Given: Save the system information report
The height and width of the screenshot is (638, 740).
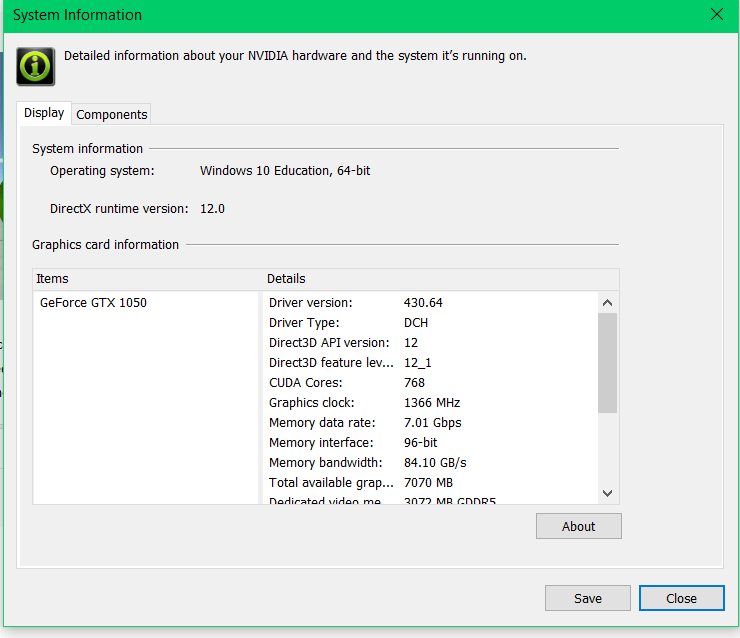Looking at the screenshot, I should pyautogui.click(x=588, y=598).
